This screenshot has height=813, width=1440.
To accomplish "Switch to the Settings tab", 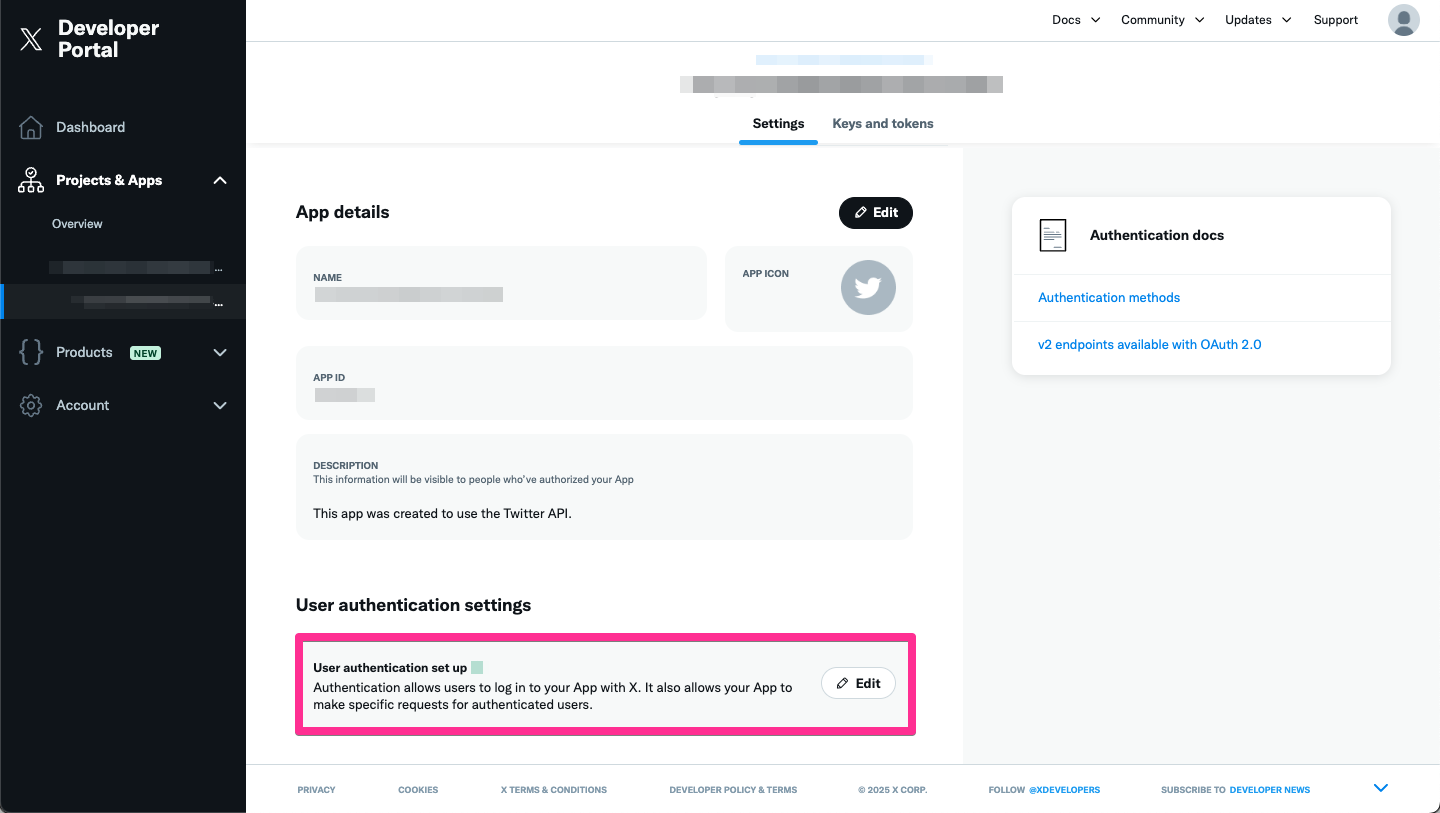I will (x=778, y=124).
